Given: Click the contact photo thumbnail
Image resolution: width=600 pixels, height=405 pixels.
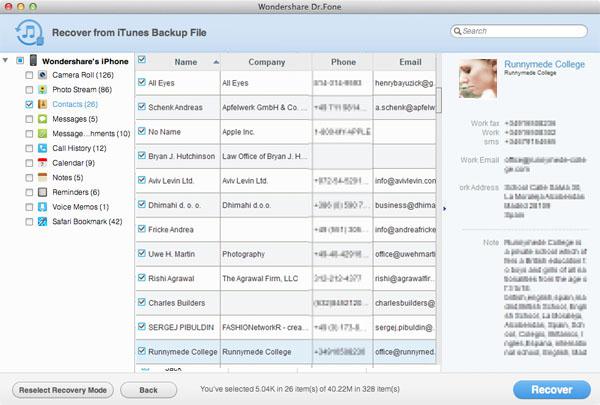Looking at the screenshot, I should click(478, 78).
